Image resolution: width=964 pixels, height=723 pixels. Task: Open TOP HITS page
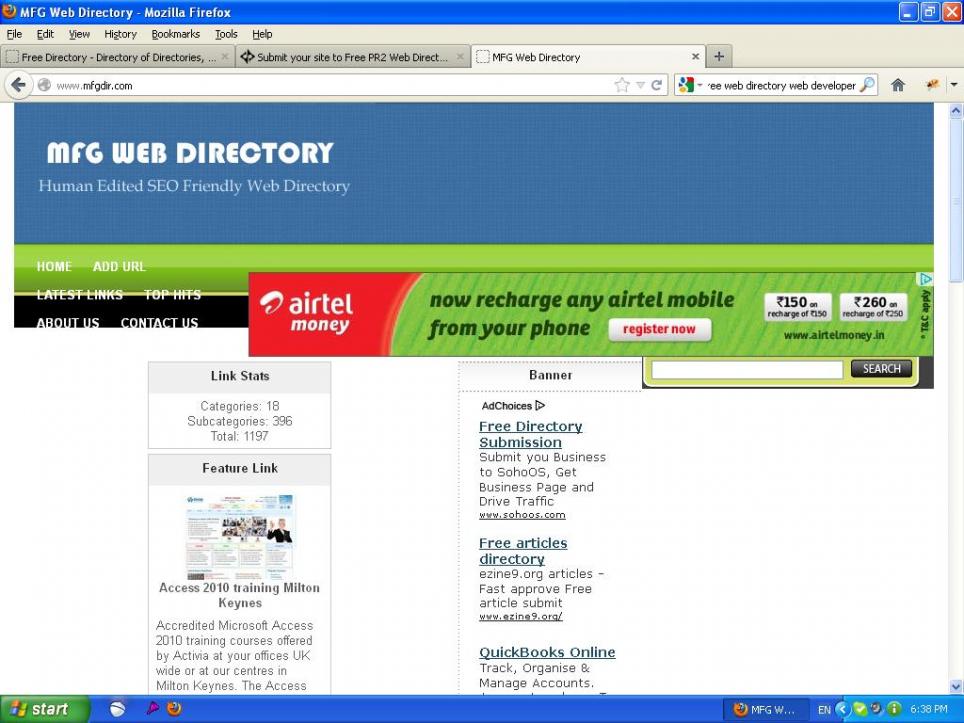point(173,294)
